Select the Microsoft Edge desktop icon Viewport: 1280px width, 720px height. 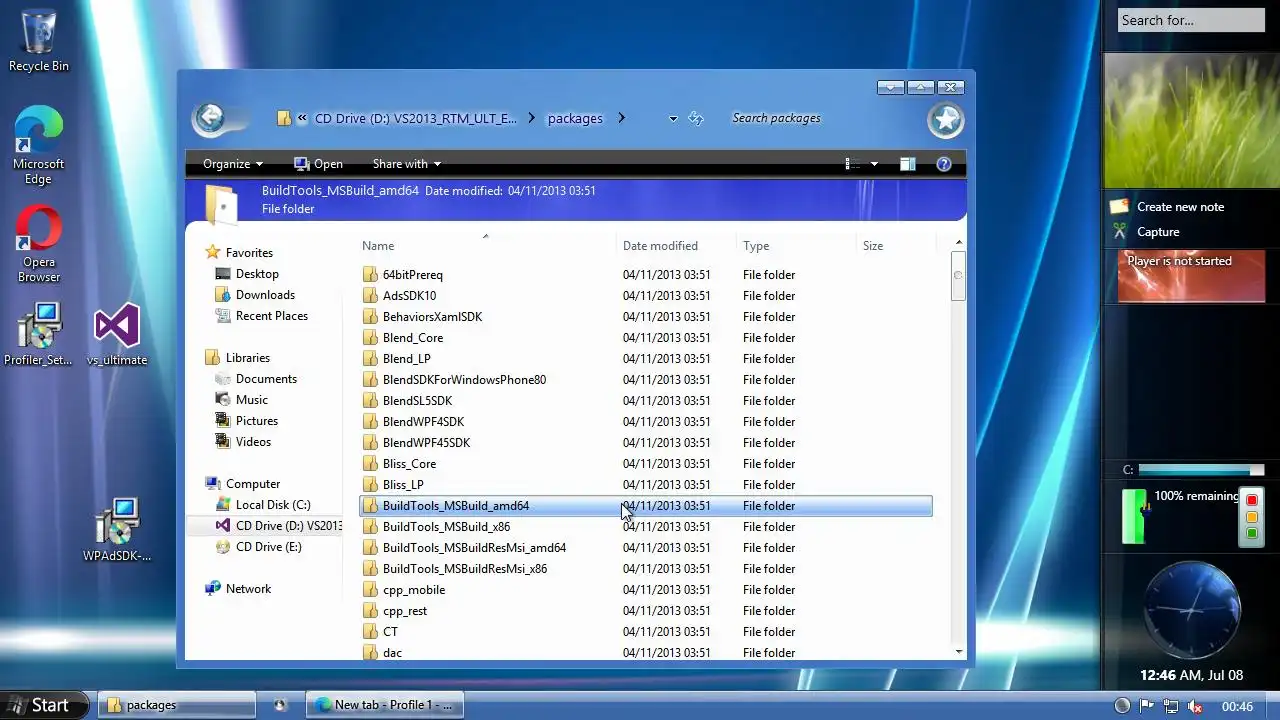pyautogui.click(x=38, y=146)
